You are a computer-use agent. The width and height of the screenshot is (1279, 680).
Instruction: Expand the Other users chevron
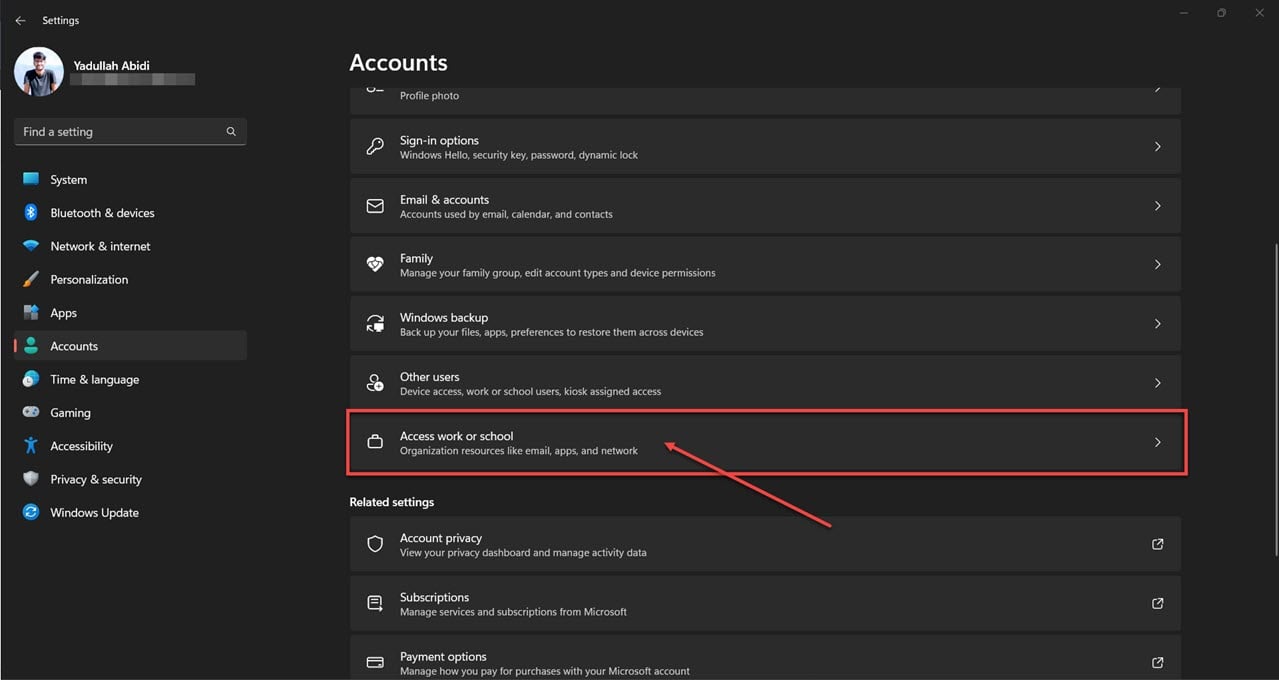[x=1157, y=382]
